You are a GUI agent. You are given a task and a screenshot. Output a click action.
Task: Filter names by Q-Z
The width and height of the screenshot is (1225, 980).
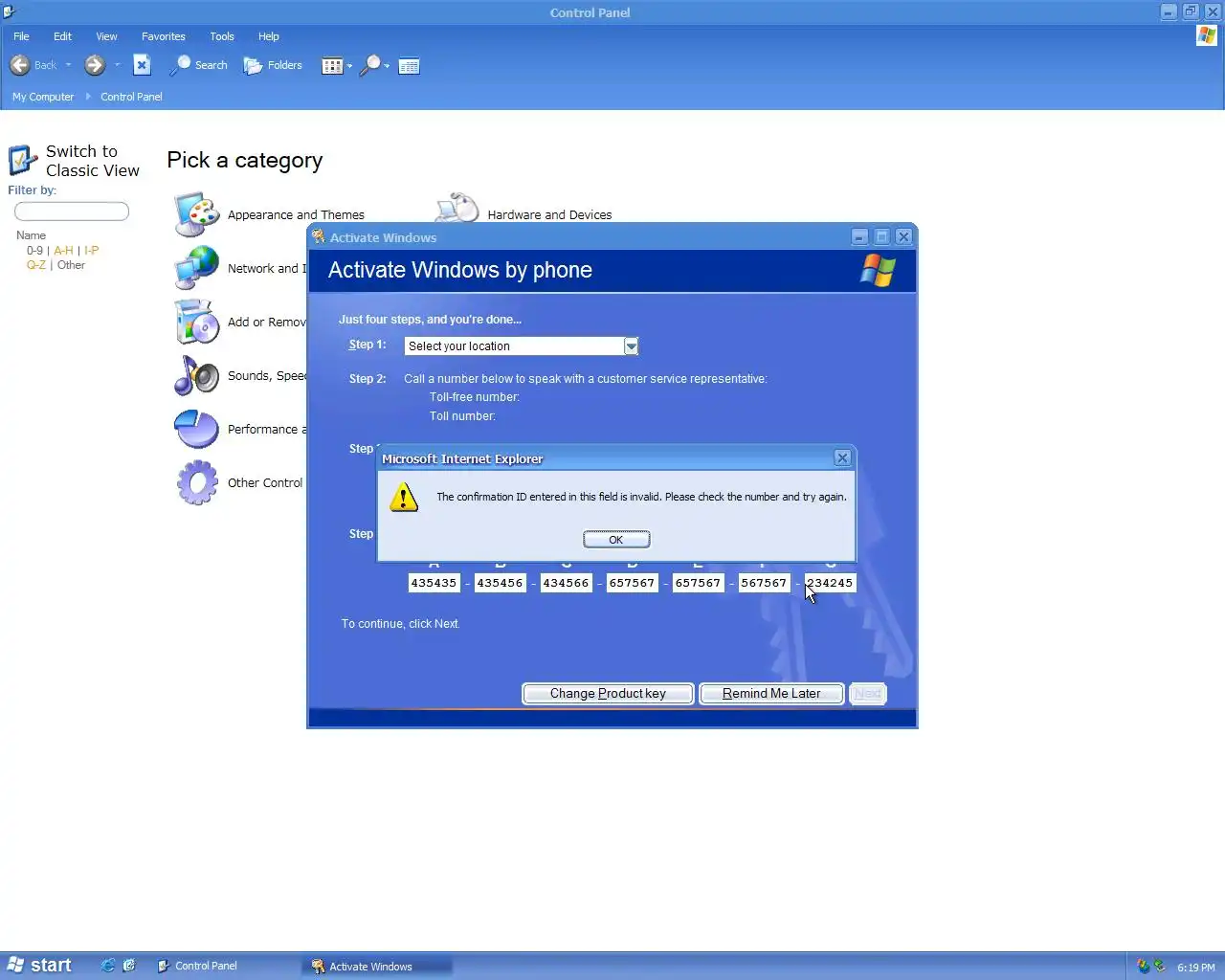coord(36,265)
